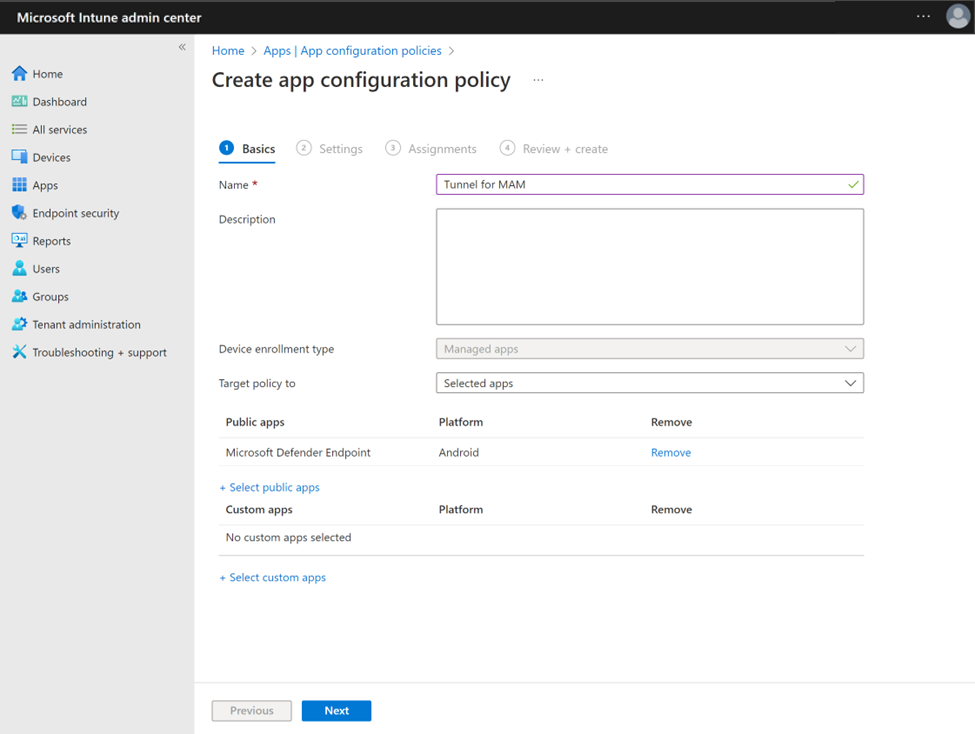Select the Dashboard icon in the navigation pane
975x734 pixels.
[57, 101]
